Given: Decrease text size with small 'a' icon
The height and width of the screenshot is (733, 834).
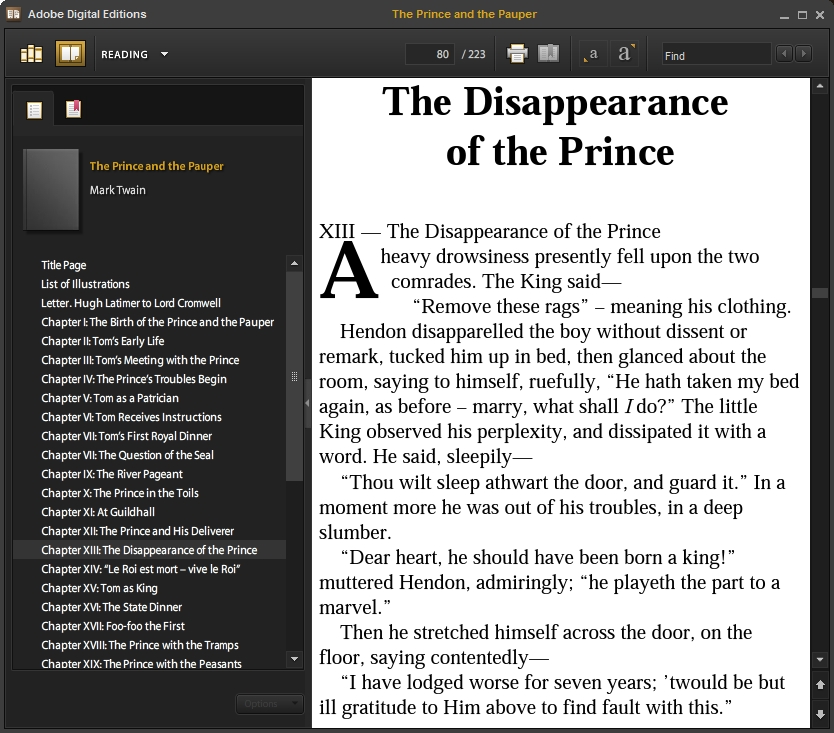Looking at the screenshot, I should point(591,54).
